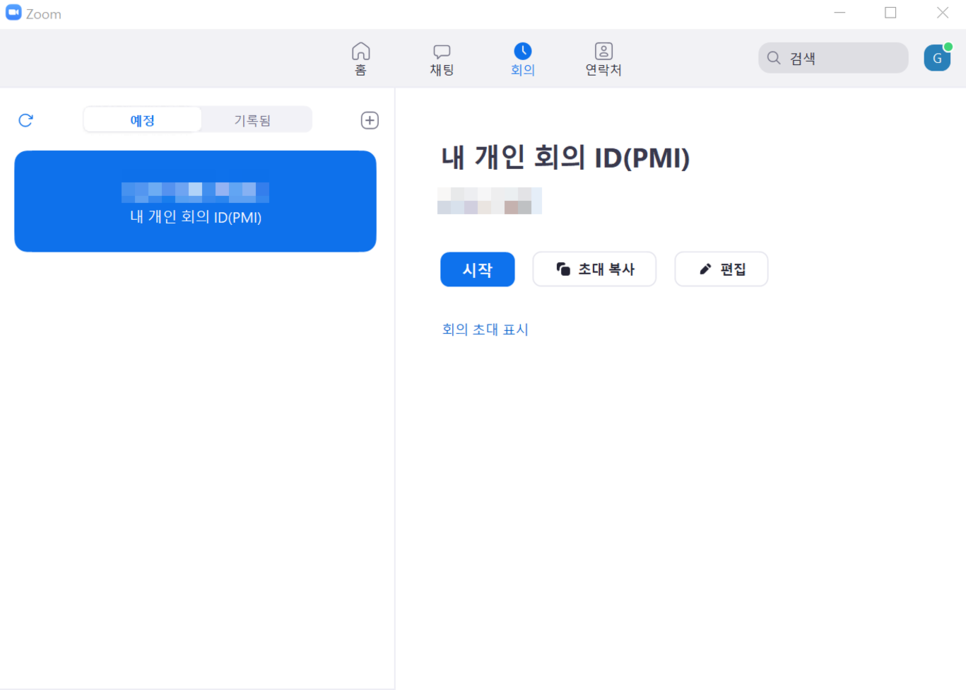The height and width of the screenshot is (690, 966).
Task: Open the Chat (채팅) tab
Action: pyautogui.click(x=442, y=60)
